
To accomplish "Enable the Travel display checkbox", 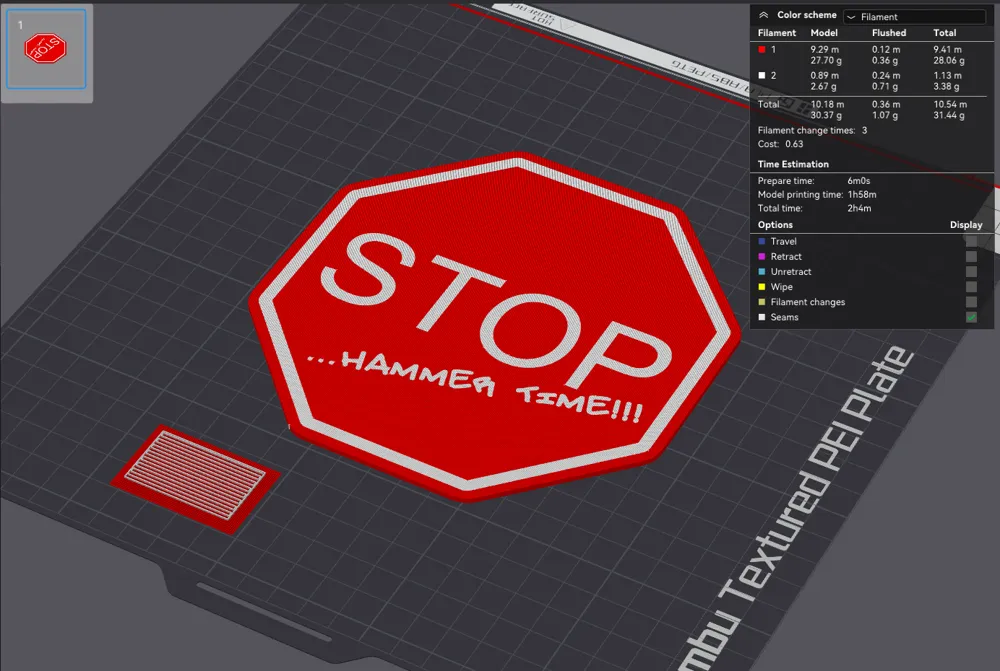I will (973, 241).
